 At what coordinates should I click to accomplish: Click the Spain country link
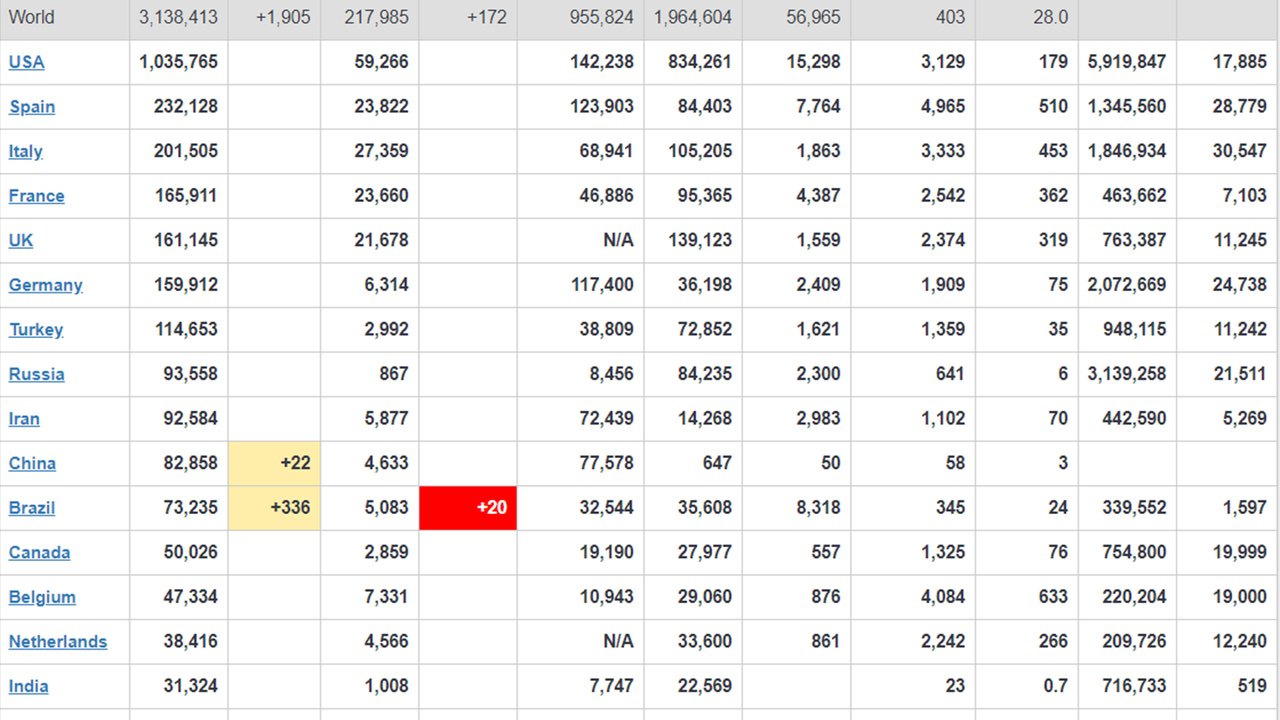point(32,107)
